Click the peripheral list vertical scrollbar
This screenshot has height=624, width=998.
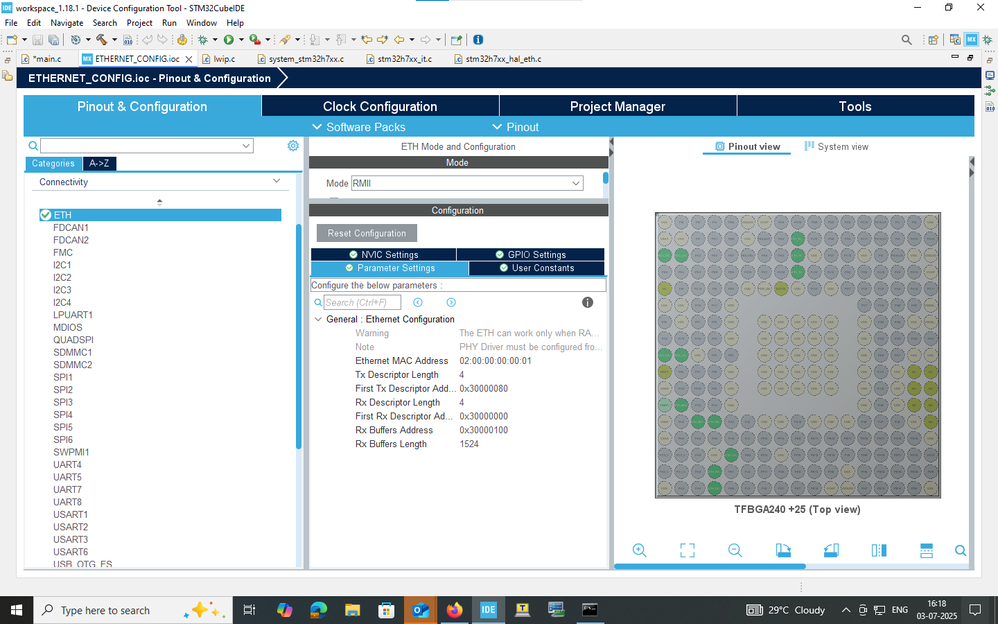pos(299,336)
